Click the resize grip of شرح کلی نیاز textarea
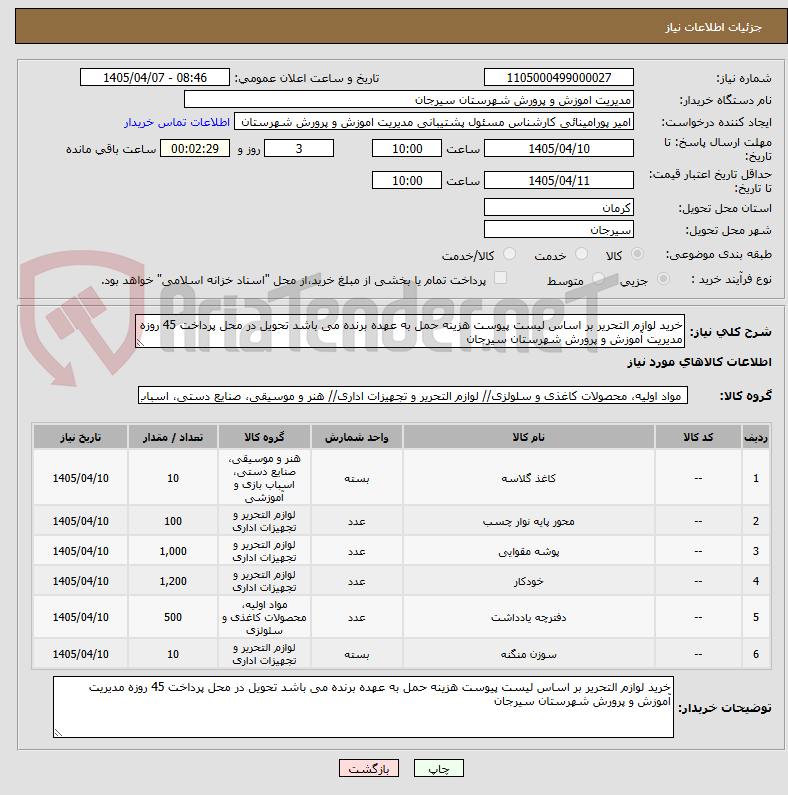Screen dimensions: 788x795 point(140,343)
